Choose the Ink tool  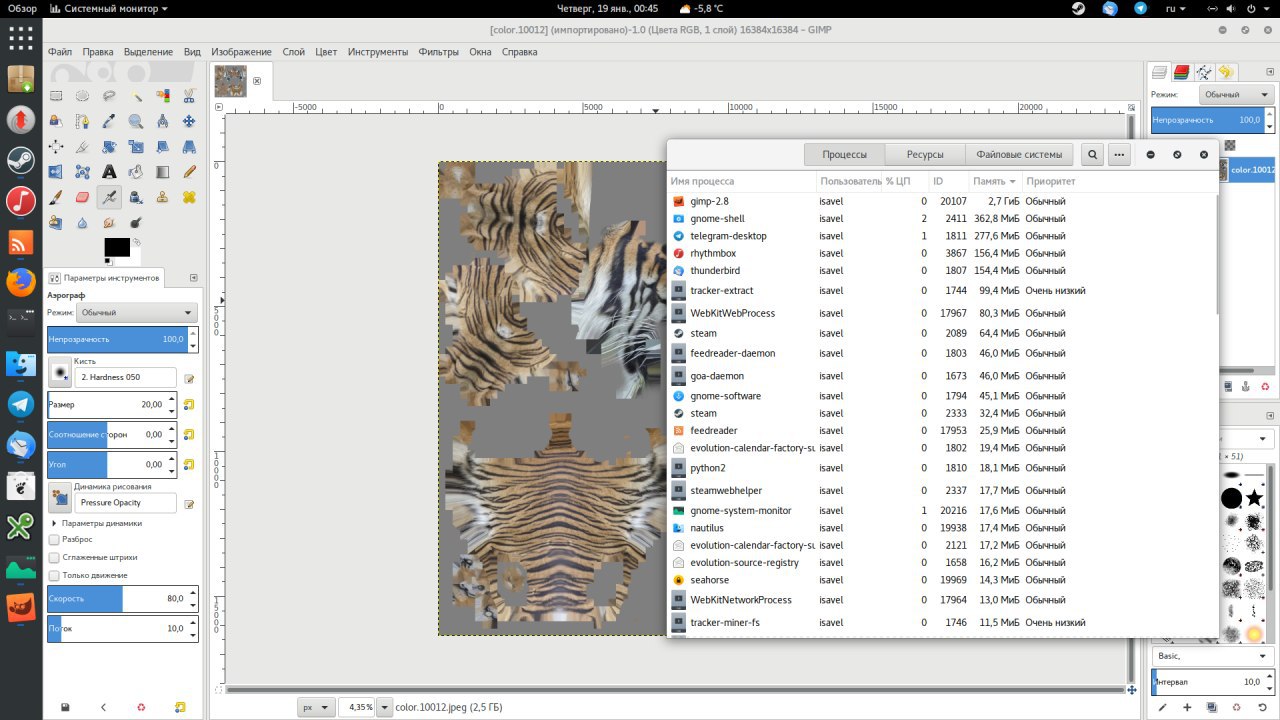click(x=135, y=197)
